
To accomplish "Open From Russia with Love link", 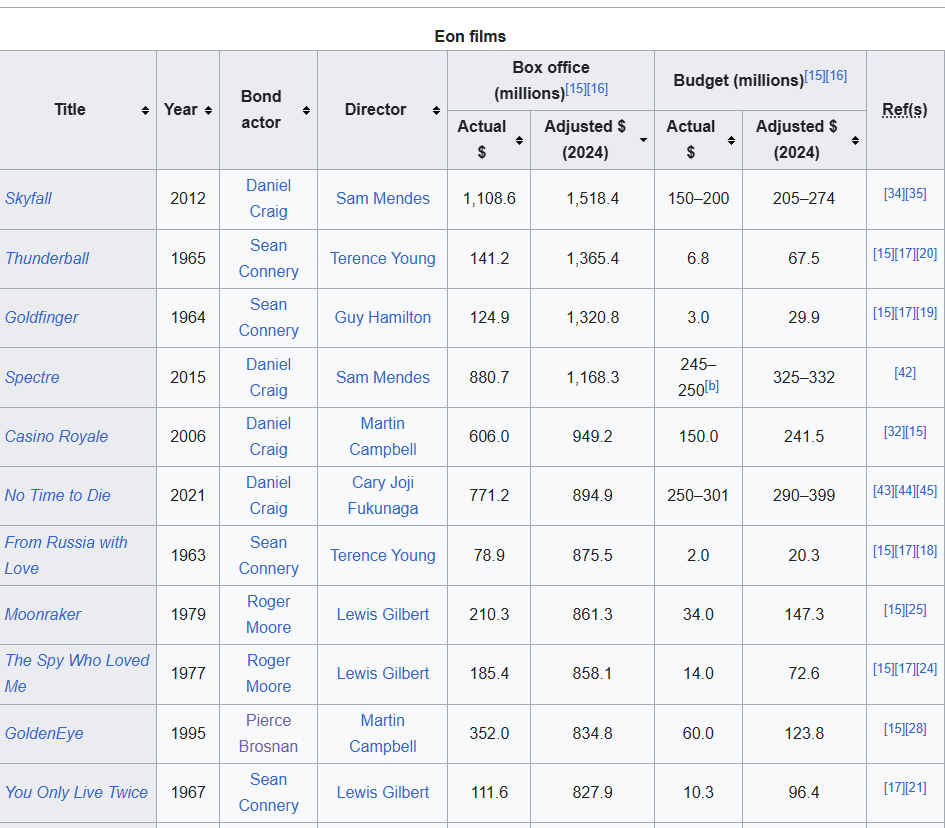I will [x=66, y=555].
